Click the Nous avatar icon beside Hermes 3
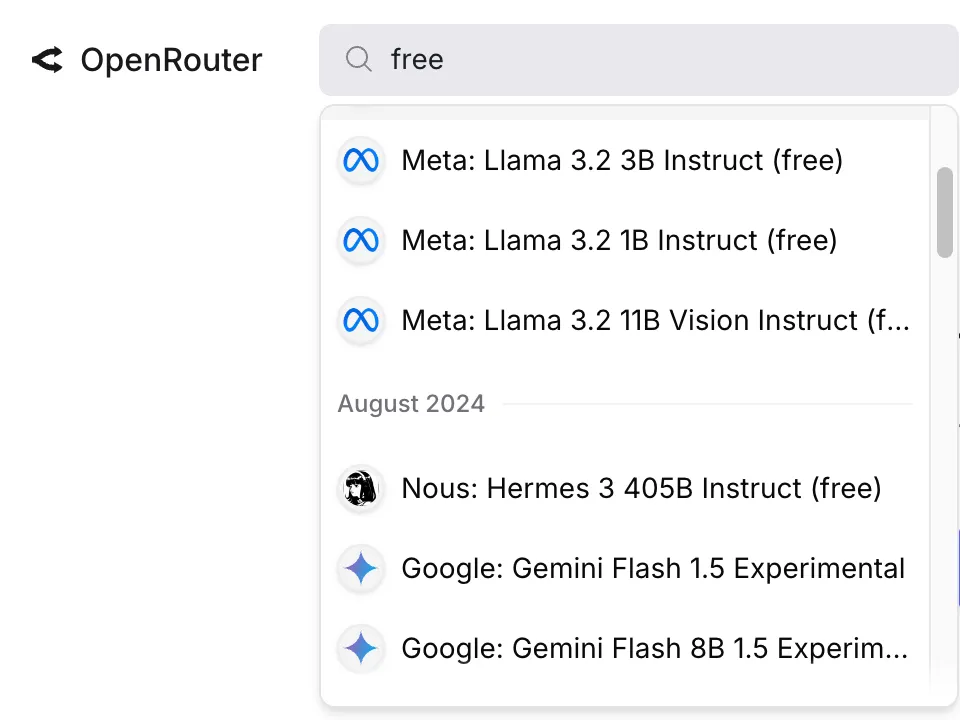Image resolution: width=960 pixels, height=720 pixels. pyautogui.click(x=361, y=489)
